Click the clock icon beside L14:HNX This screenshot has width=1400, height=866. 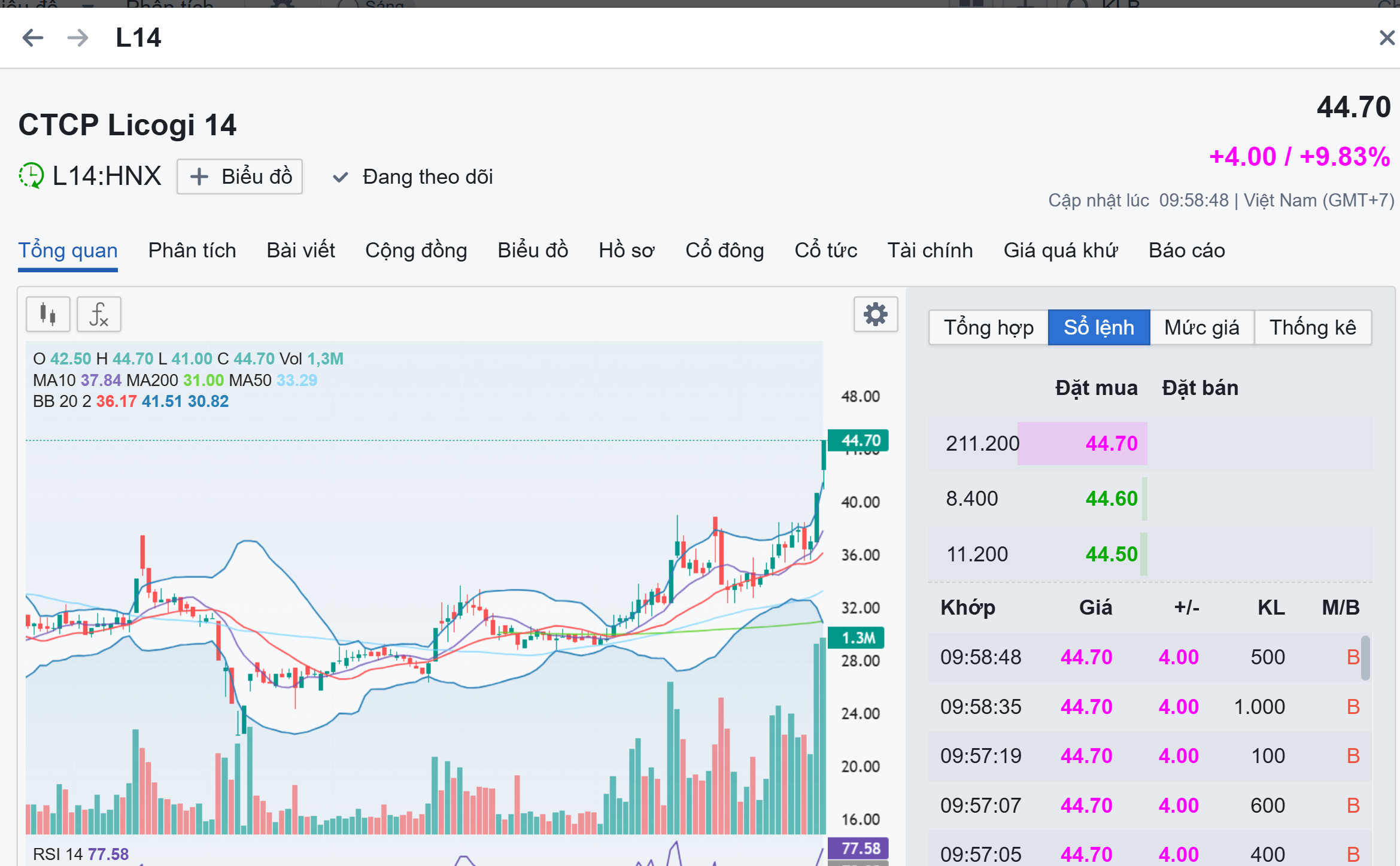[31, 176]
